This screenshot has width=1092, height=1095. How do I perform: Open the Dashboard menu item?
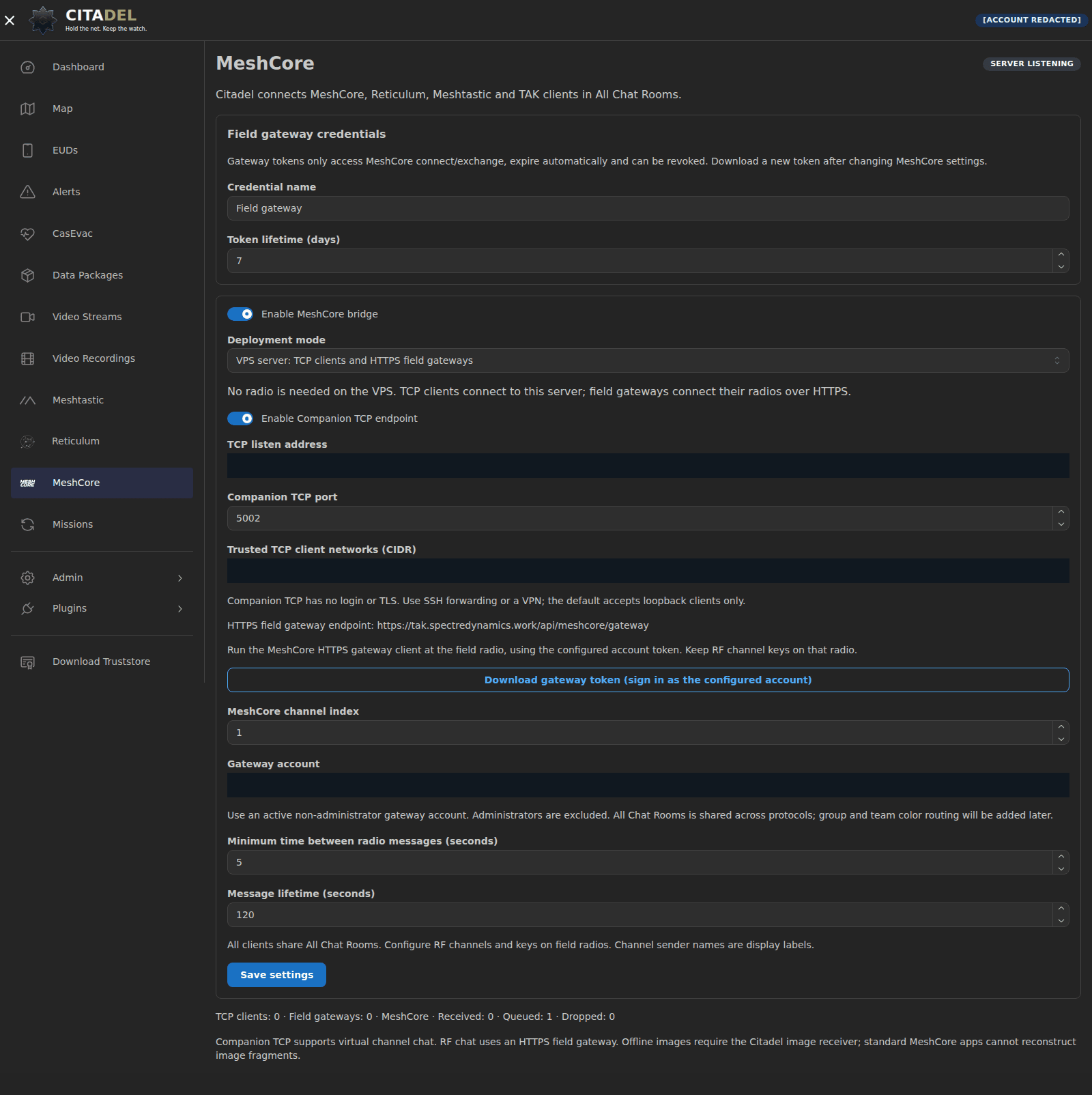point(102,67)
